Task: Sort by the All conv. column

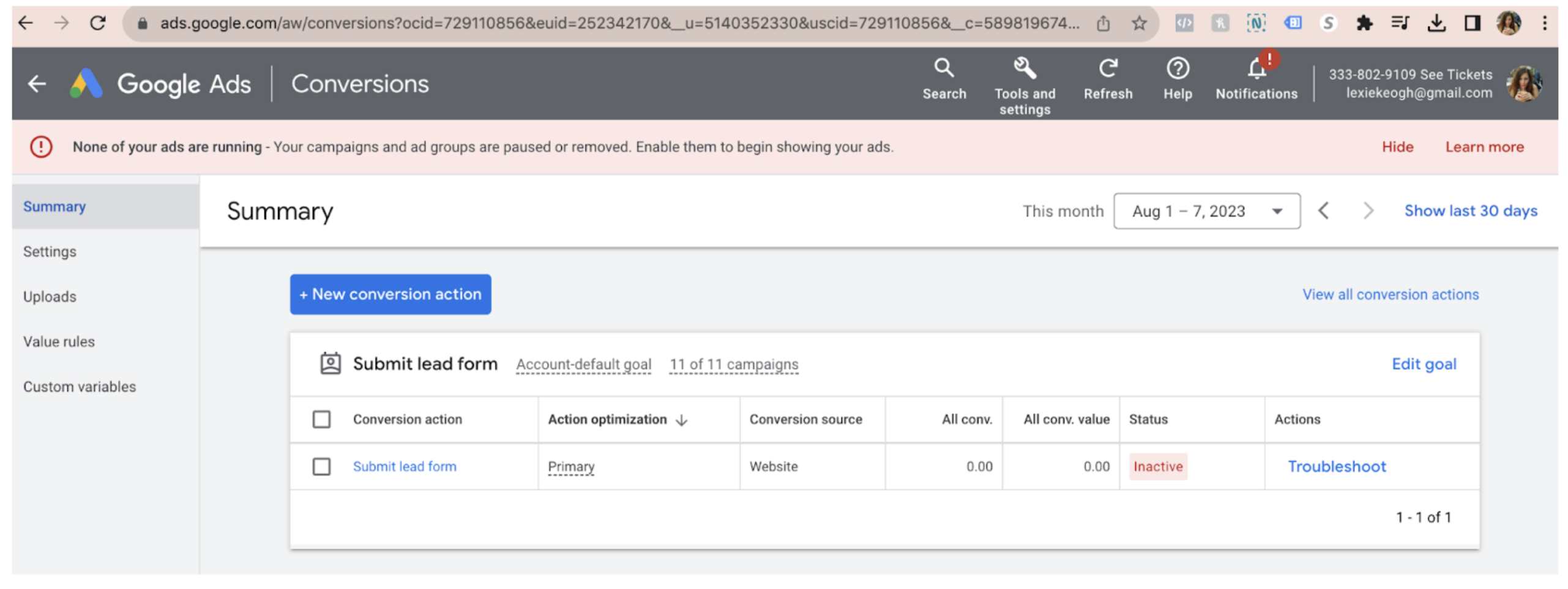Action: (966, 419)
